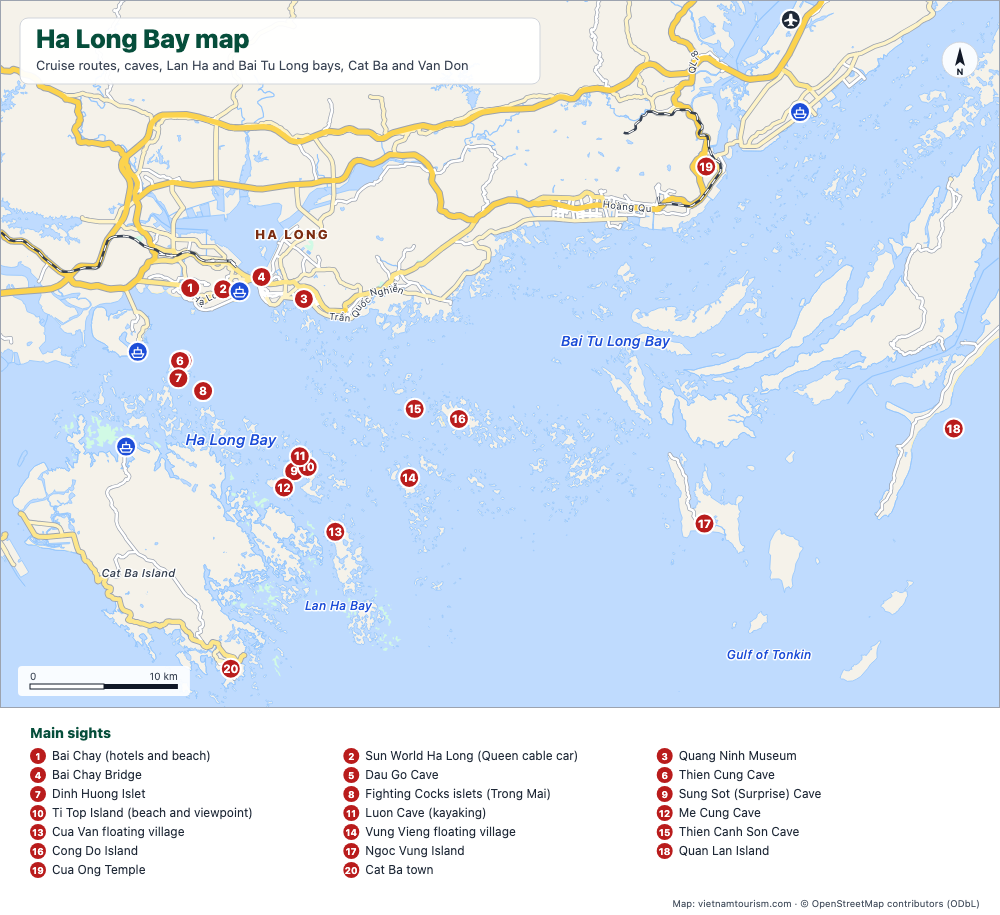Screen dimensions: 1000x915
Task: Click legend text 'Dinh Huong Islet'
Action: coord(98,794)
